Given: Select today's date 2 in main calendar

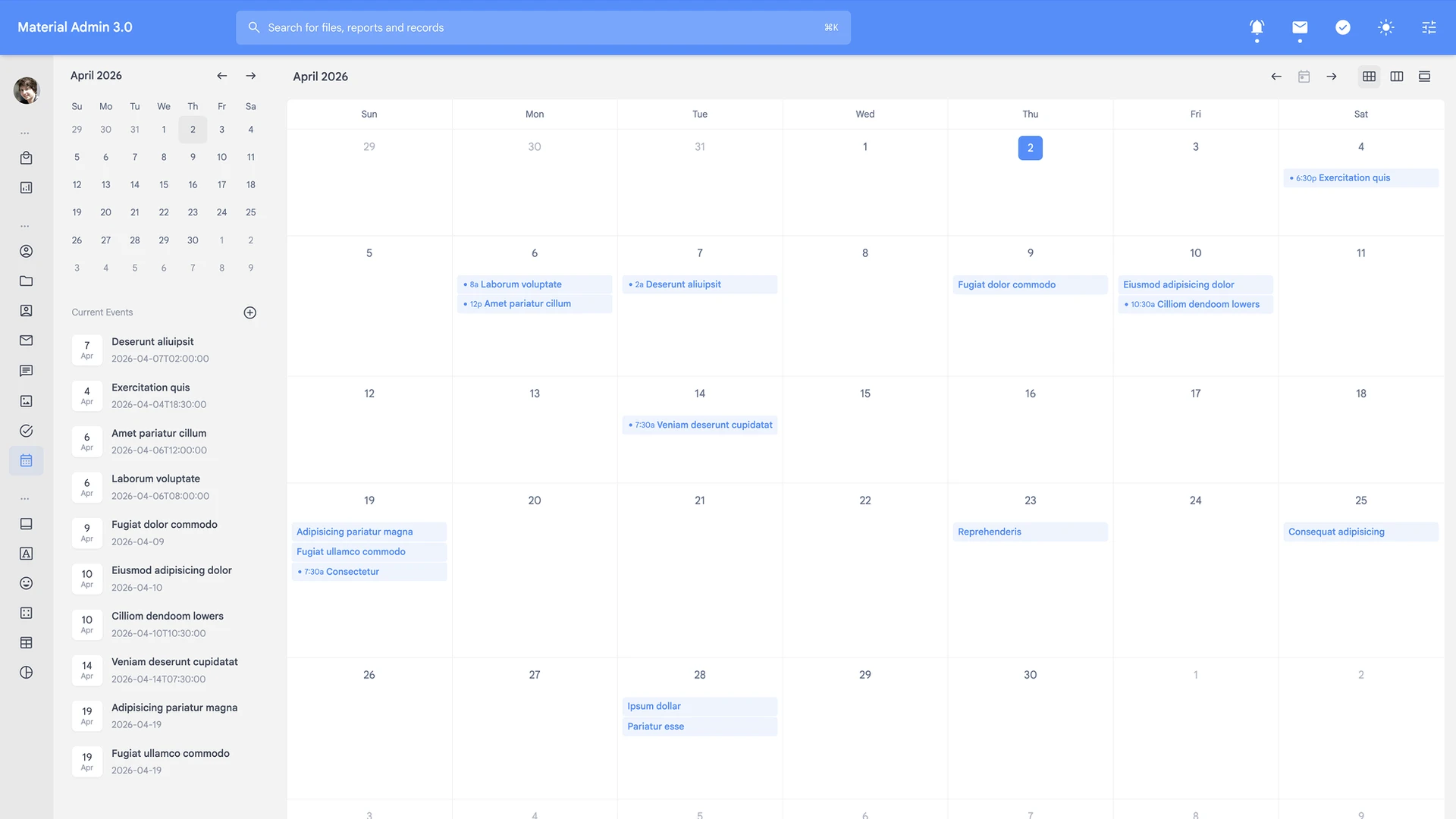Looking at the screenshot, I should [1030, 148].
